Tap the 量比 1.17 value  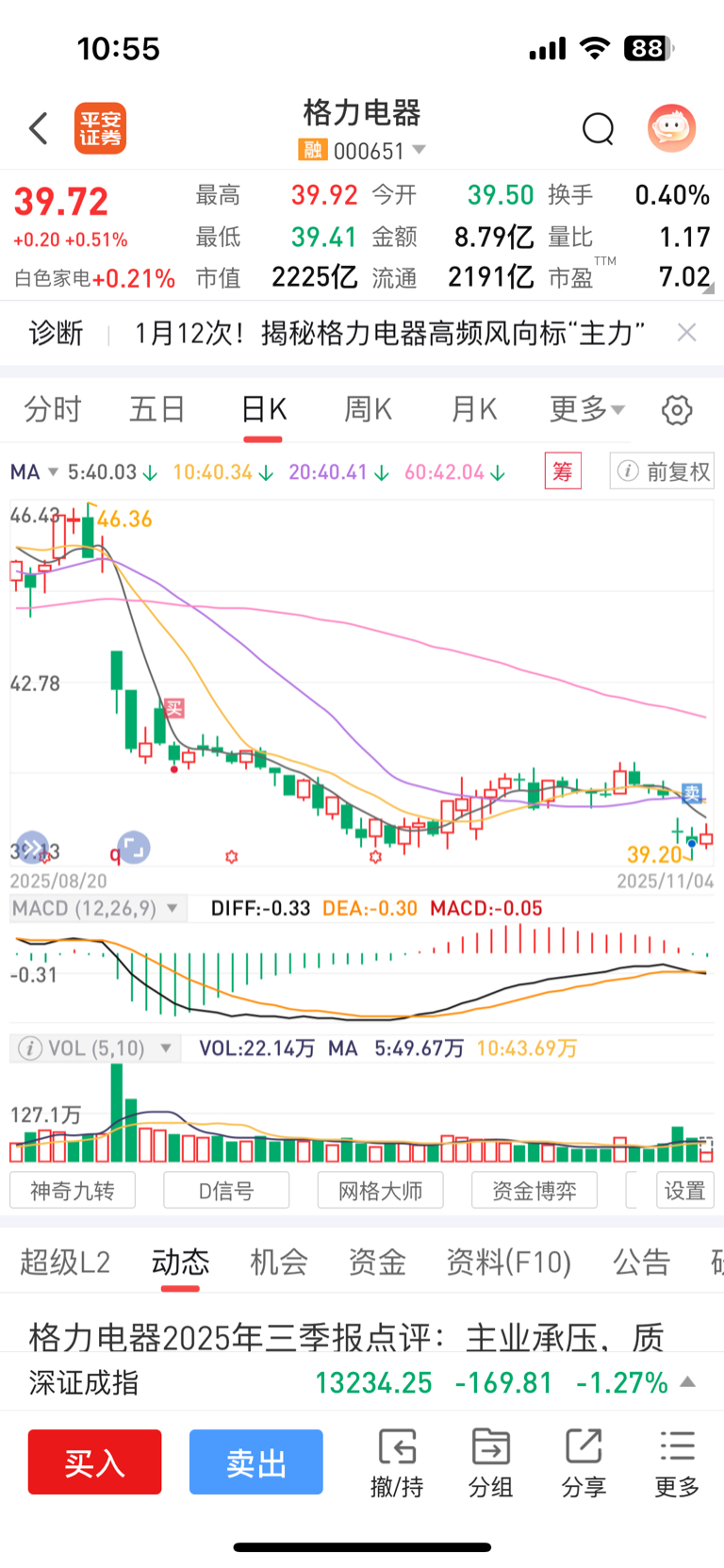[684, 237]
